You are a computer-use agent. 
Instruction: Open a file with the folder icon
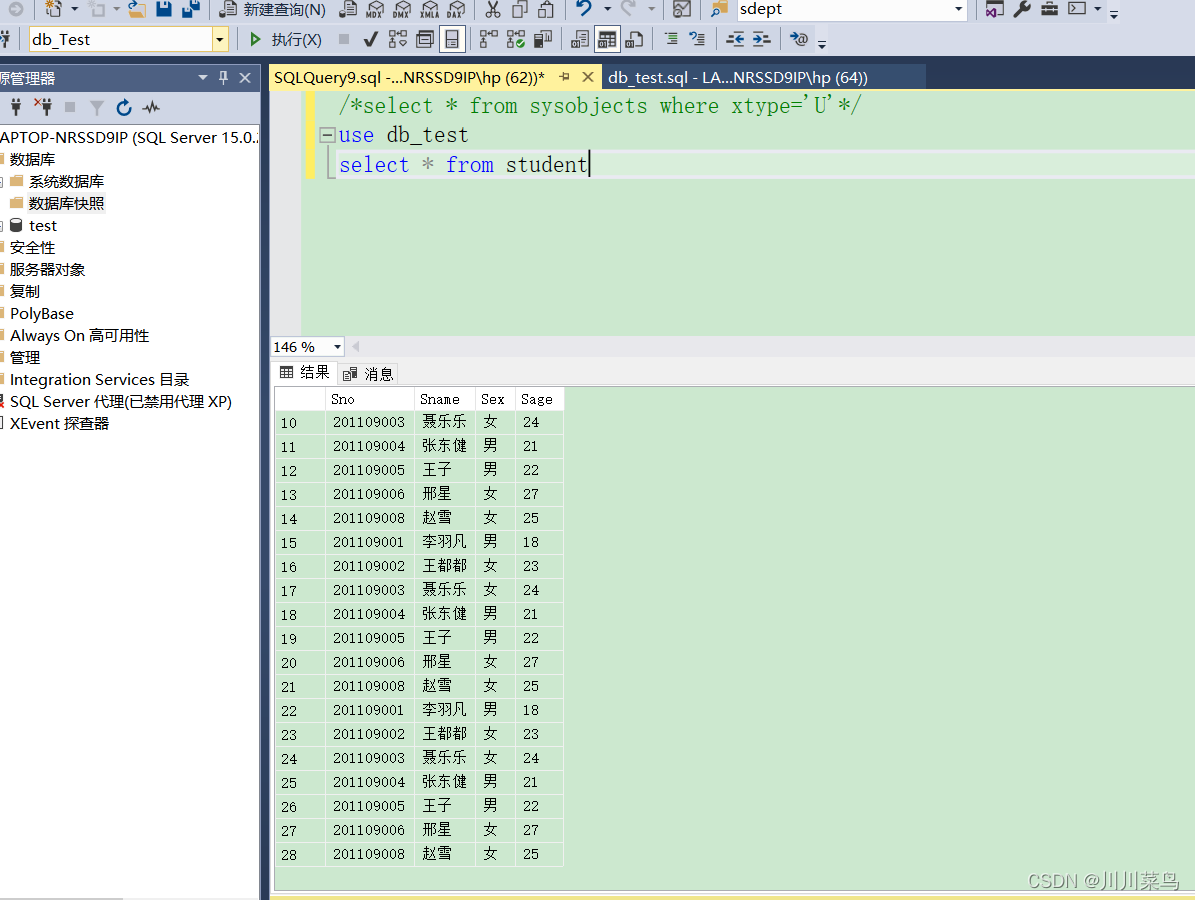(x=136, y=9)
